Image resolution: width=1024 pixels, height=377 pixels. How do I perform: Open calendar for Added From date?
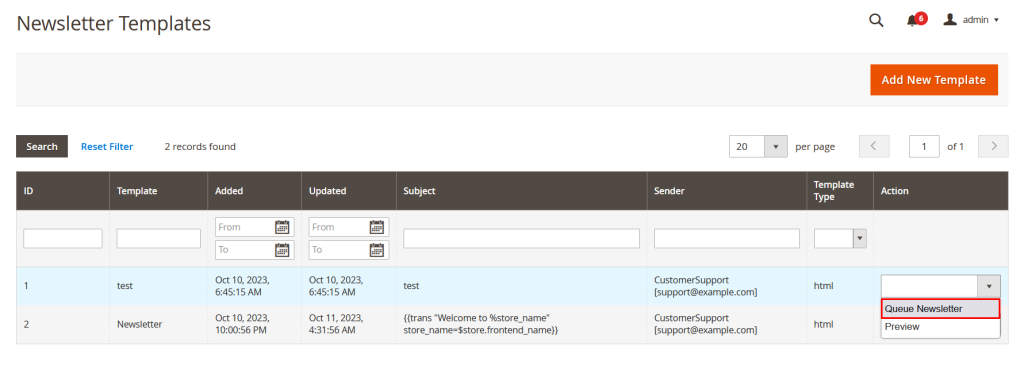281,227
